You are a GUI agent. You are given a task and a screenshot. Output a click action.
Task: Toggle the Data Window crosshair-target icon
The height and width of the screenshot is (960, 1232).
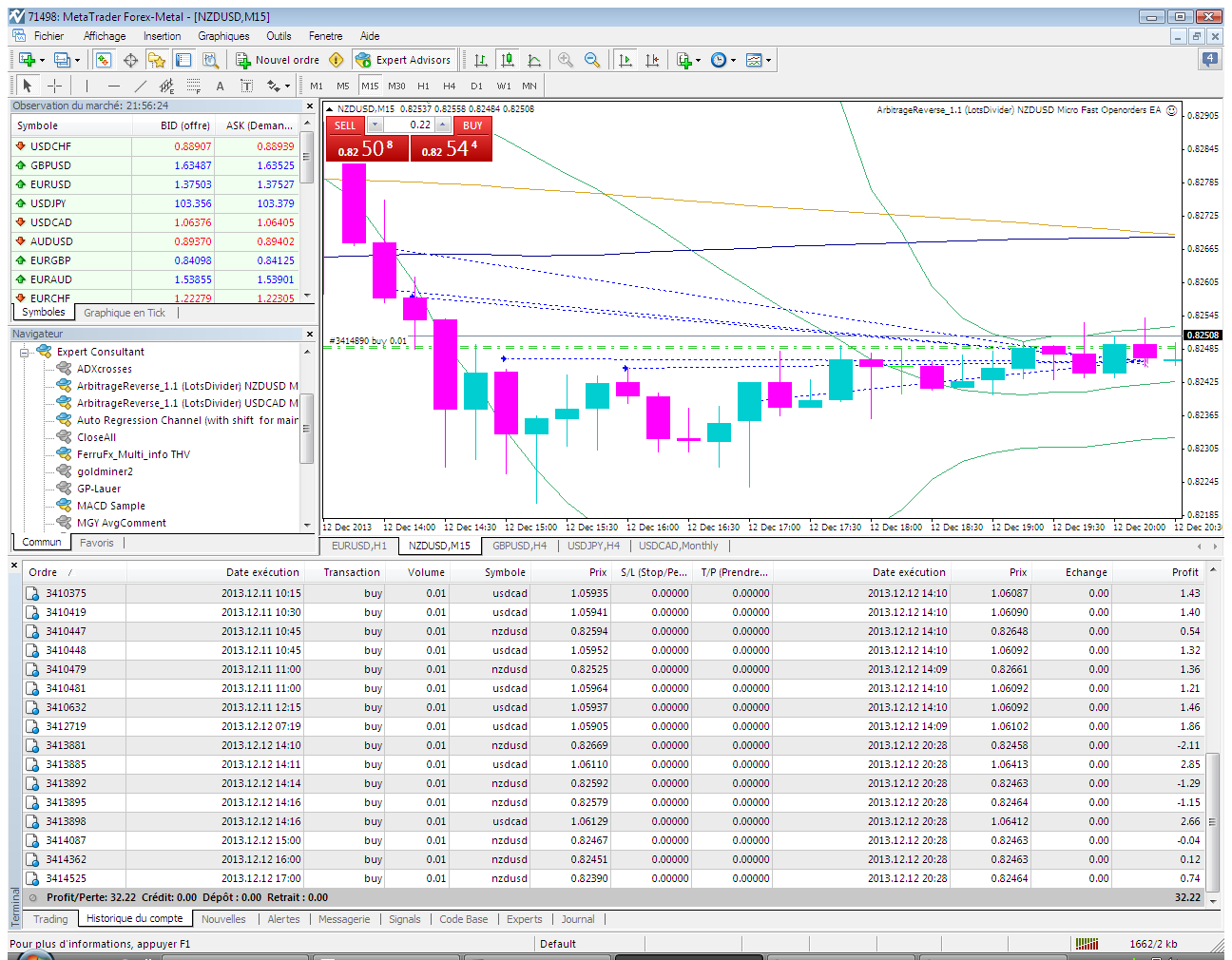pos(130,60)
